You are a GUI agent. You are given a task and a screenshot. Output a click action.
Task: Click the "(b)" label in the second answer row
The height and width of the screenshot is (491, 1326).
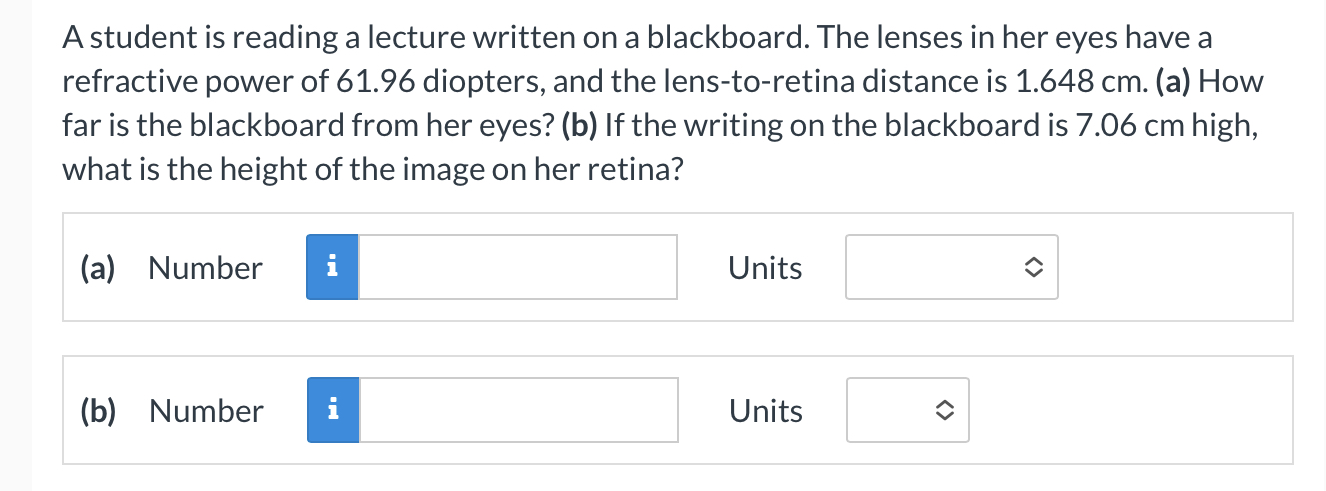98,411
